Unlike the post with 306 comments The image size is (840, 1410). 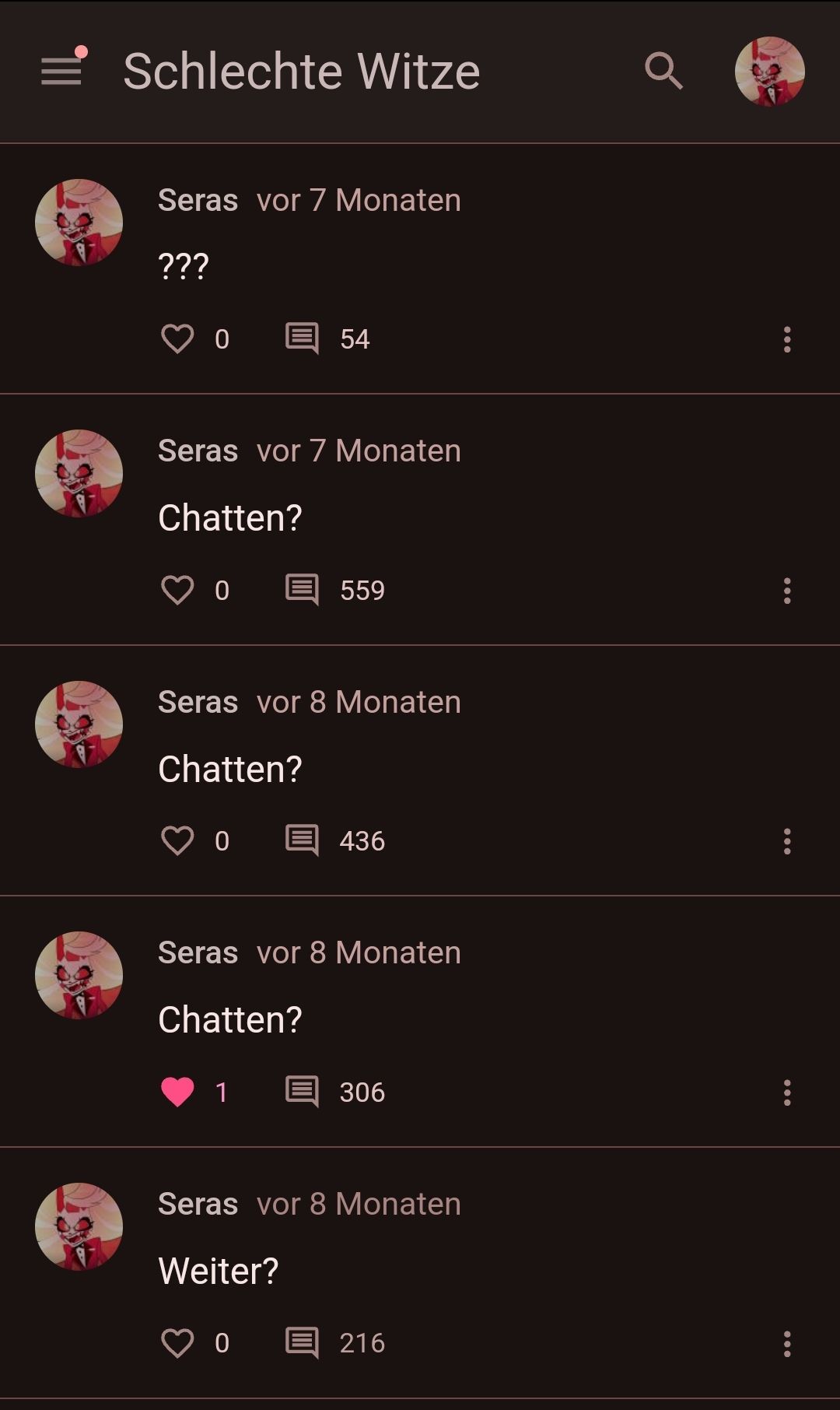click(x=177, y=1092)
